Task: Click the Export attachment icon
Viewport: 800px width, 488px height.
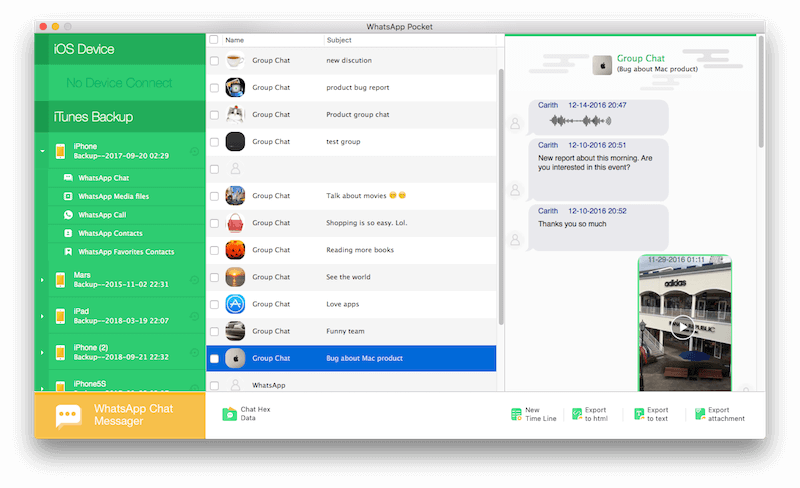Action: tap(700, 414)
